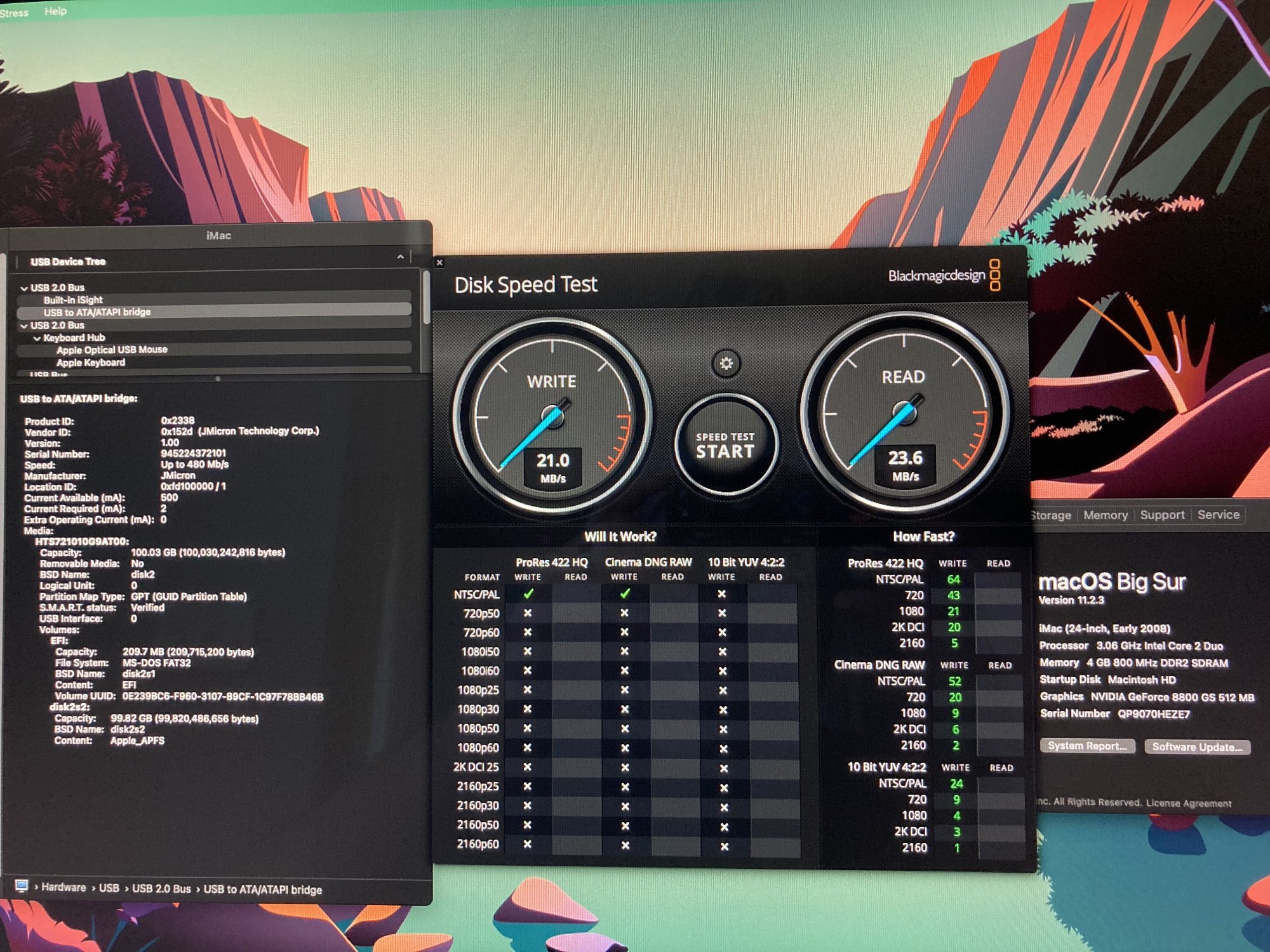This screenshot has height=952, width=1270.
Task: Select Apple Keyboard in tree
Action: pyautogui.click(x=91, y=362)
